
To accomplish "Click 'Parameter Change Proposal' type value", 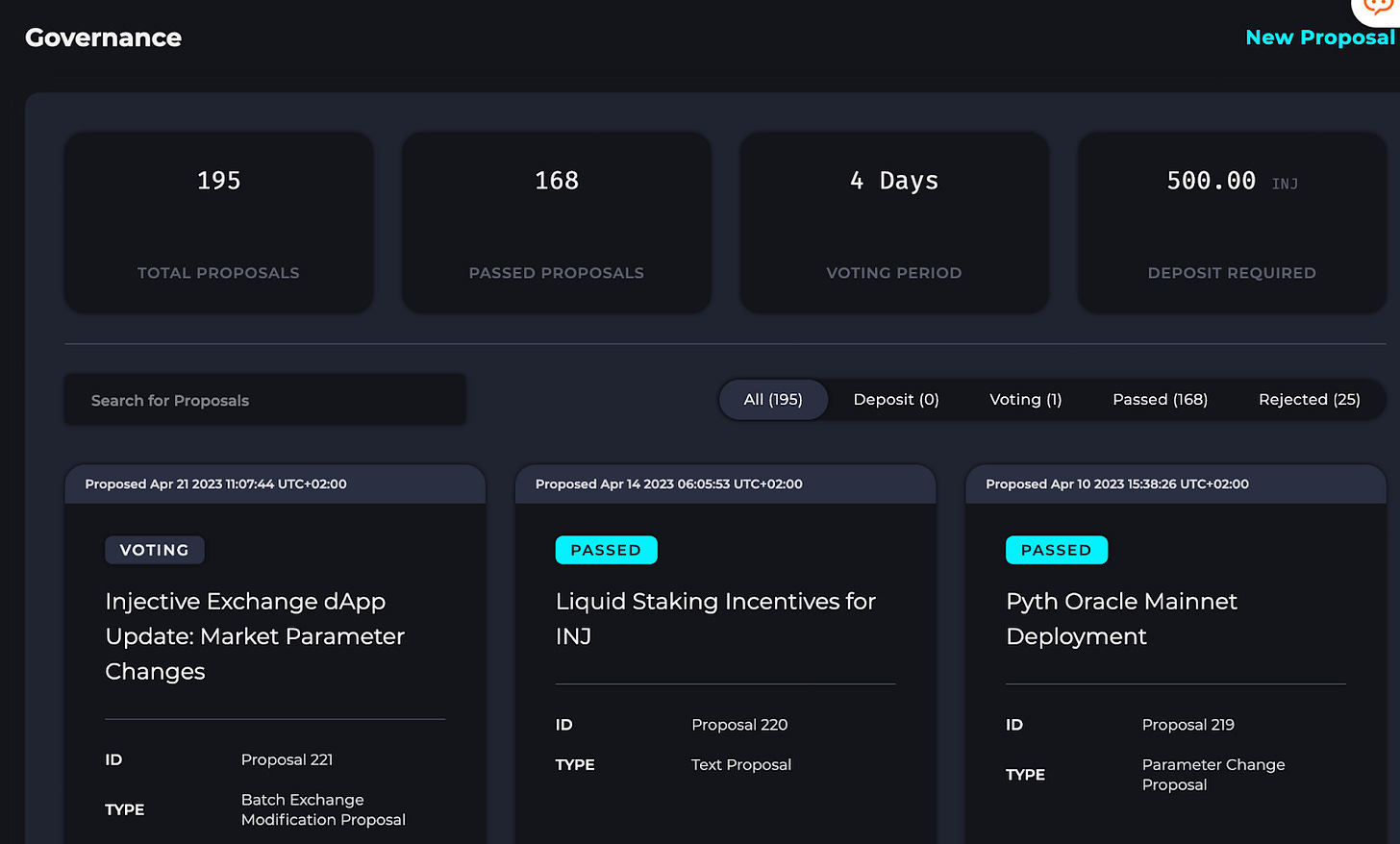I will click(1213, 775).
